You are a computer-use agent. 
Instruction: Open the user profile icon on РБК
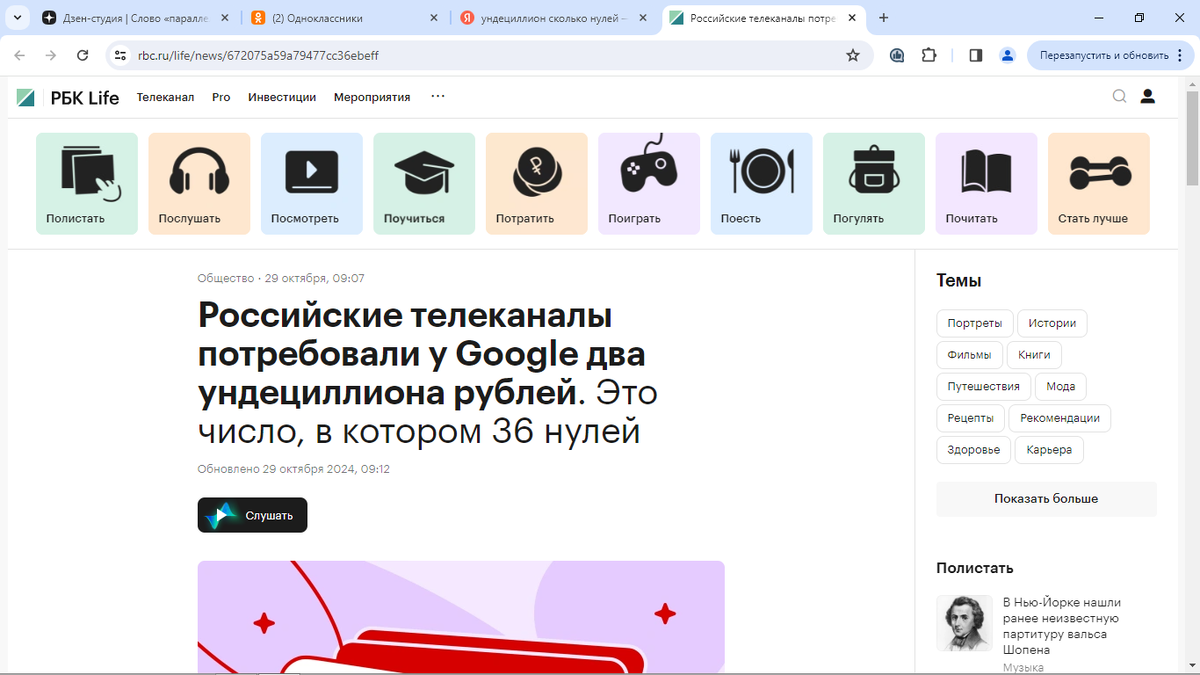point(1148,96)
